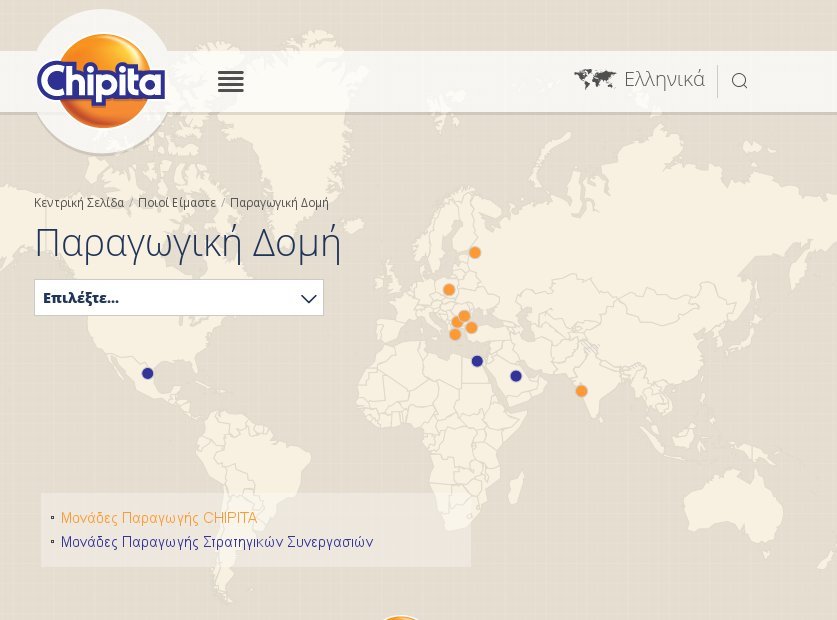This screenshot has height=620, width=837.
Task: Select the blue marker in Saudi Arabia
Action: (516, 376)
